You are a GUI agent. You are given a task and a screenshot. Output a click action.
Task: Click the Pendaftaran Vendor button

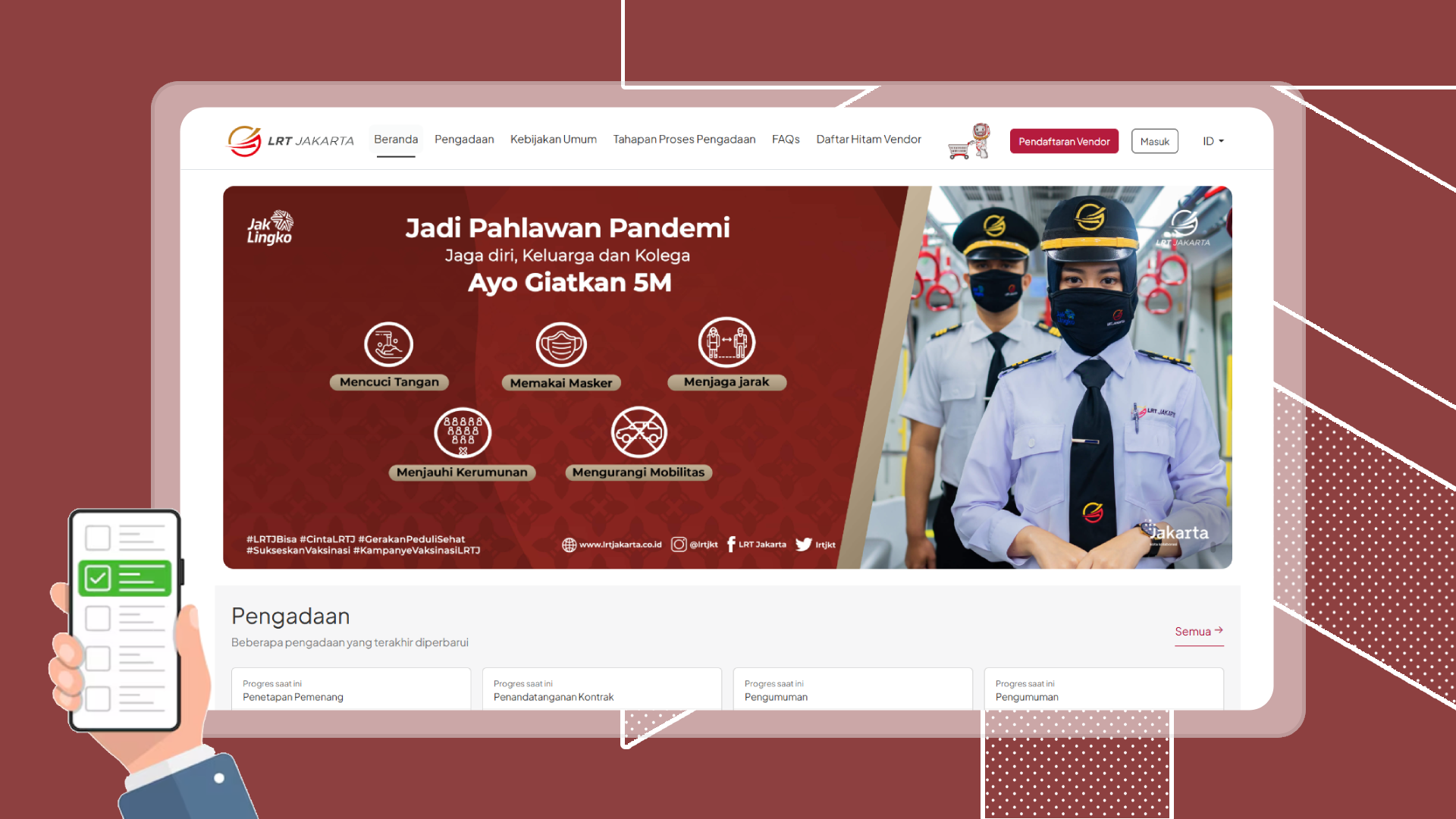coord(1064,141)
